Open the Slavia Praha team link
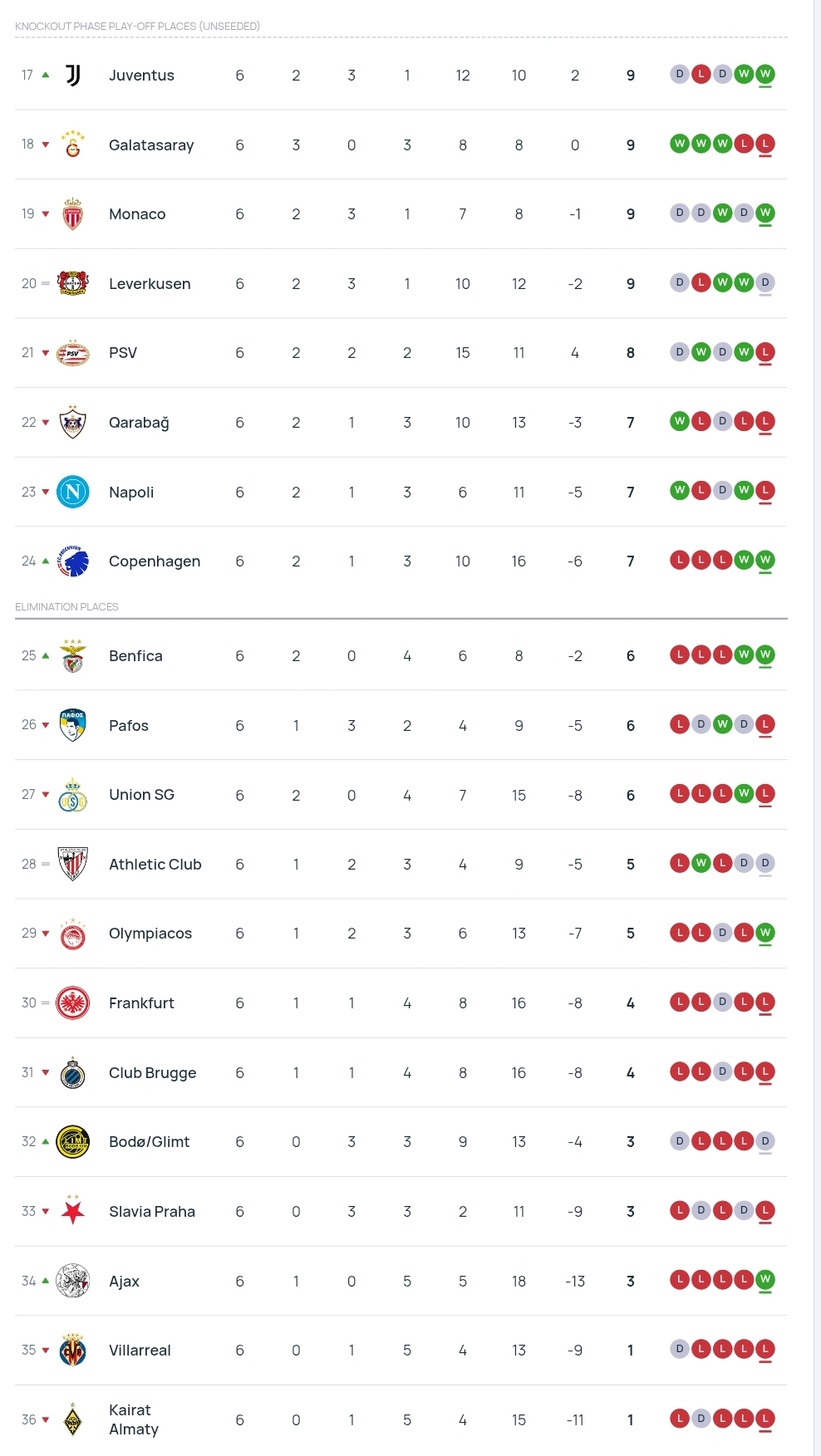The height and width of the screenshot is (1456, 821). click(152, 1212)
